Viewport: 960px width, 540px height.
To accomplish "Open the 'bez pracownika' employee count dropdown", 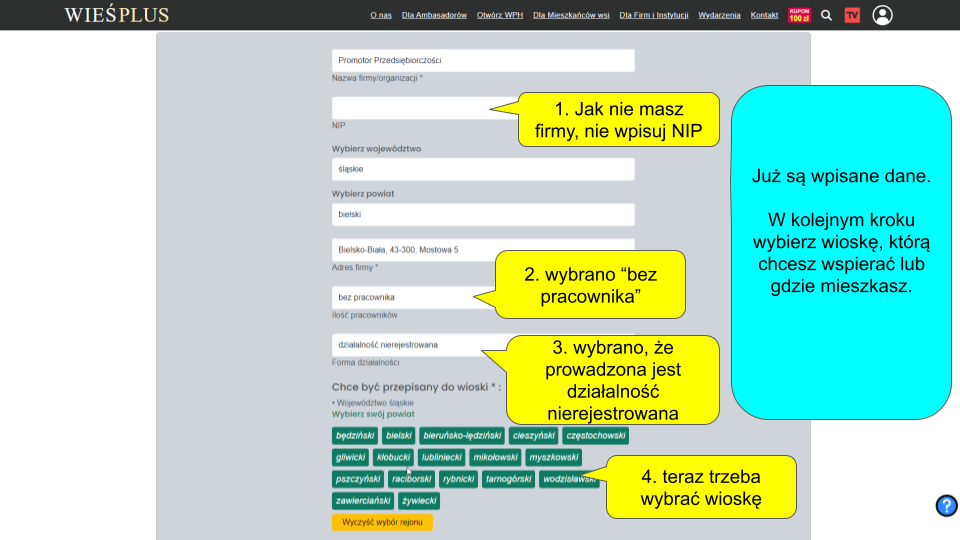I will tap(410, 297).
